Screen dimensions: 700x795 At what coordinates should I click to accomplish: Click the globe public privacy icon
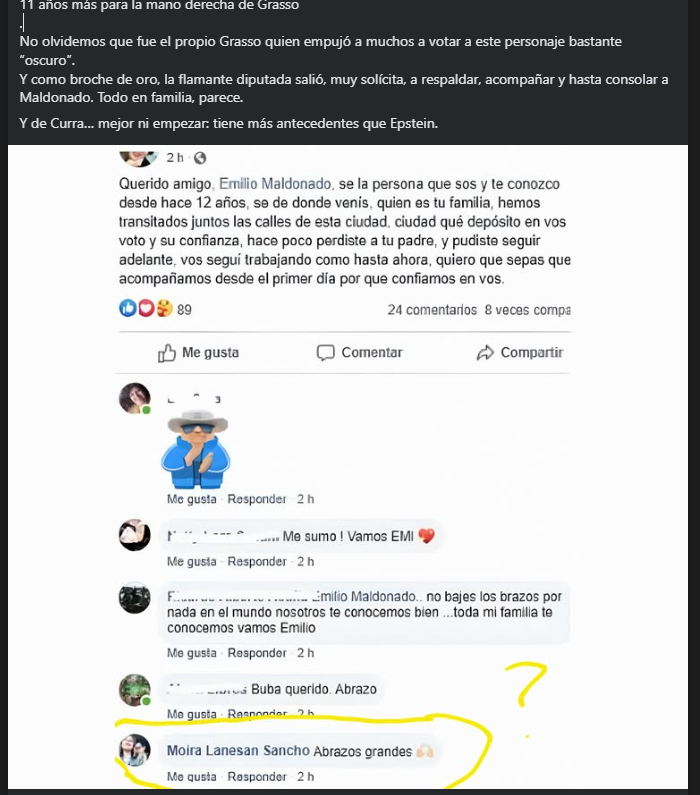(200, 158)
